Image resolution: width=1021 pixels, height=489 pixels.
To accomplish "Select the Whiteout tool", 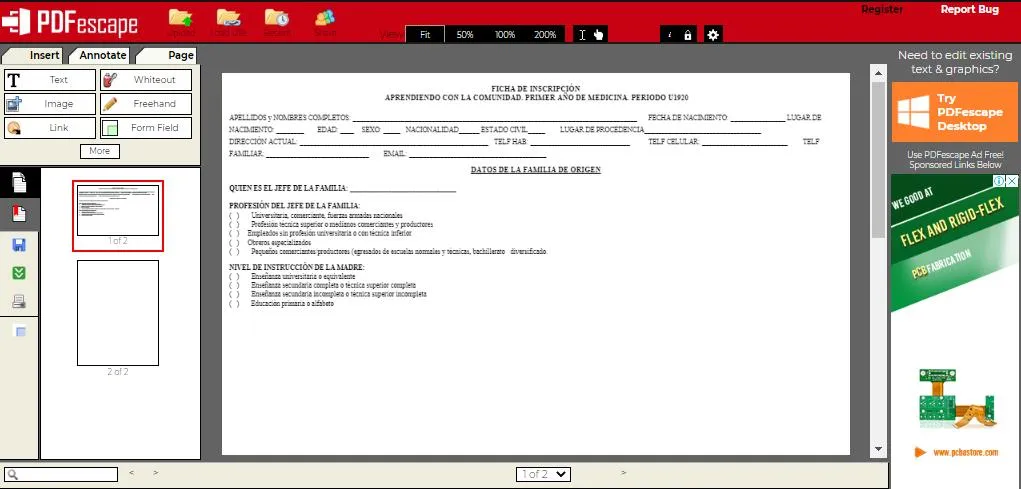I will 146,80.
